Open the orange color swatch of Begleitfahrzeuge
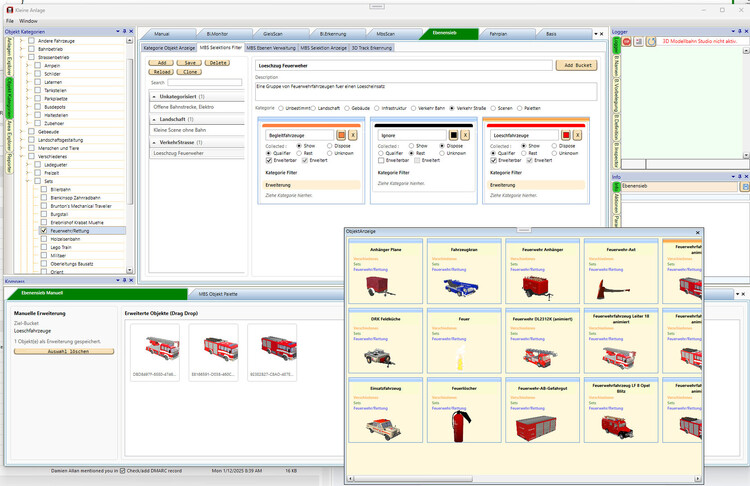 341,134
